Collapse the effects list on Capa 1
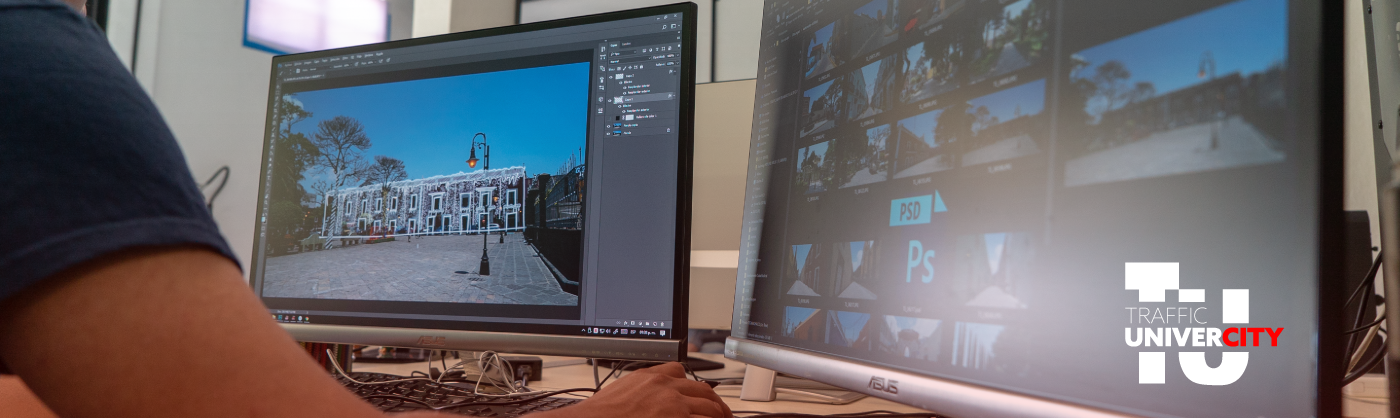 [672, 97]
